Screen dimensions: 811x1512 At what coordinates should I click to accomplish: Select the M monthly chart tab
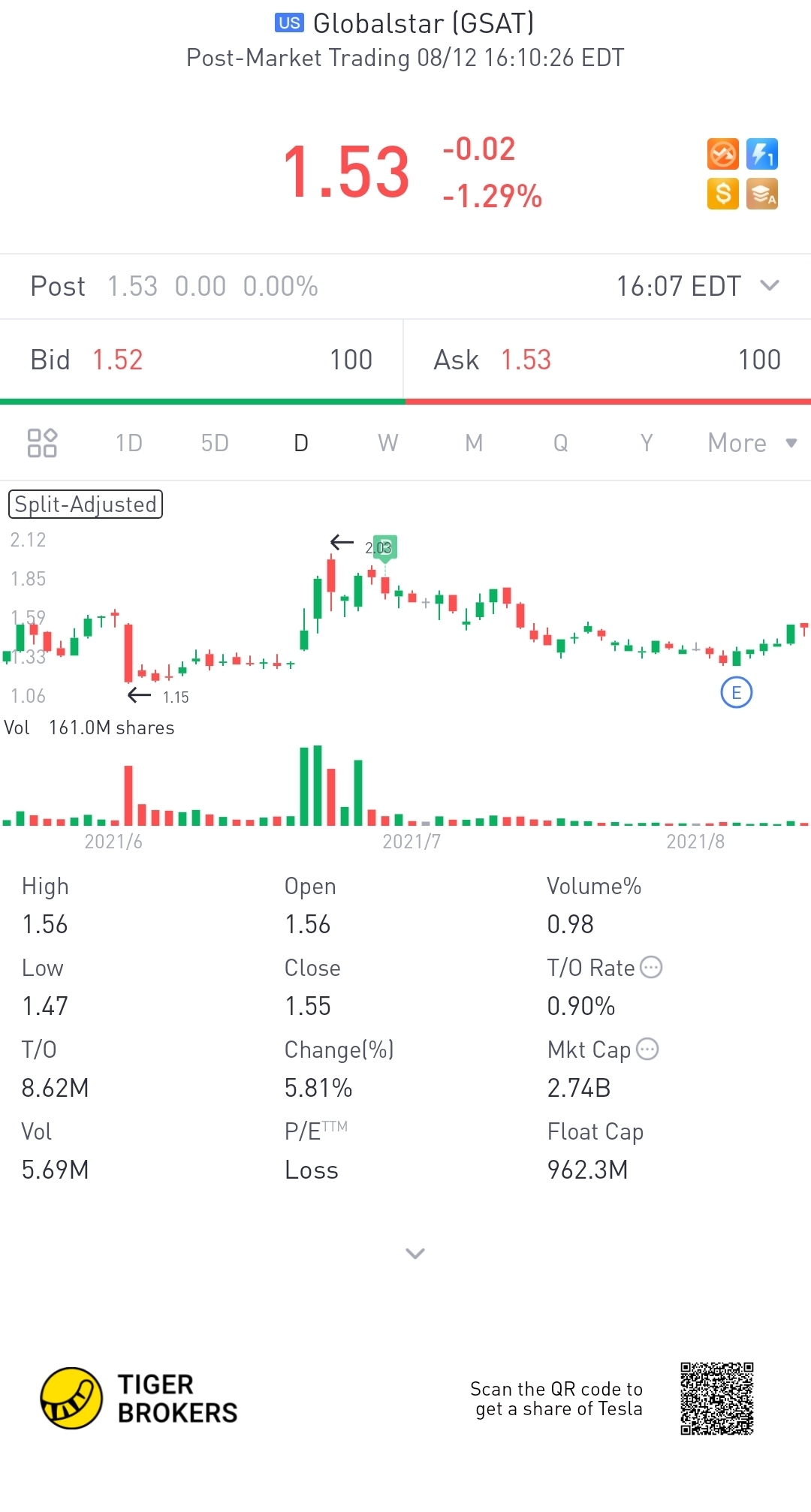click(x=474, y=443)
